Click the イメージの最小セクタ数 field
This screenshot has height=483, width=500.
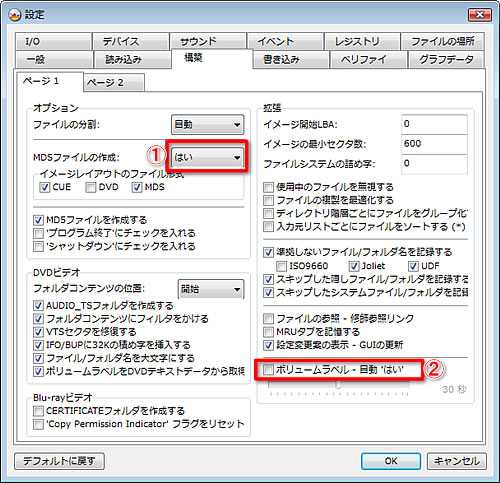(434, 144)
